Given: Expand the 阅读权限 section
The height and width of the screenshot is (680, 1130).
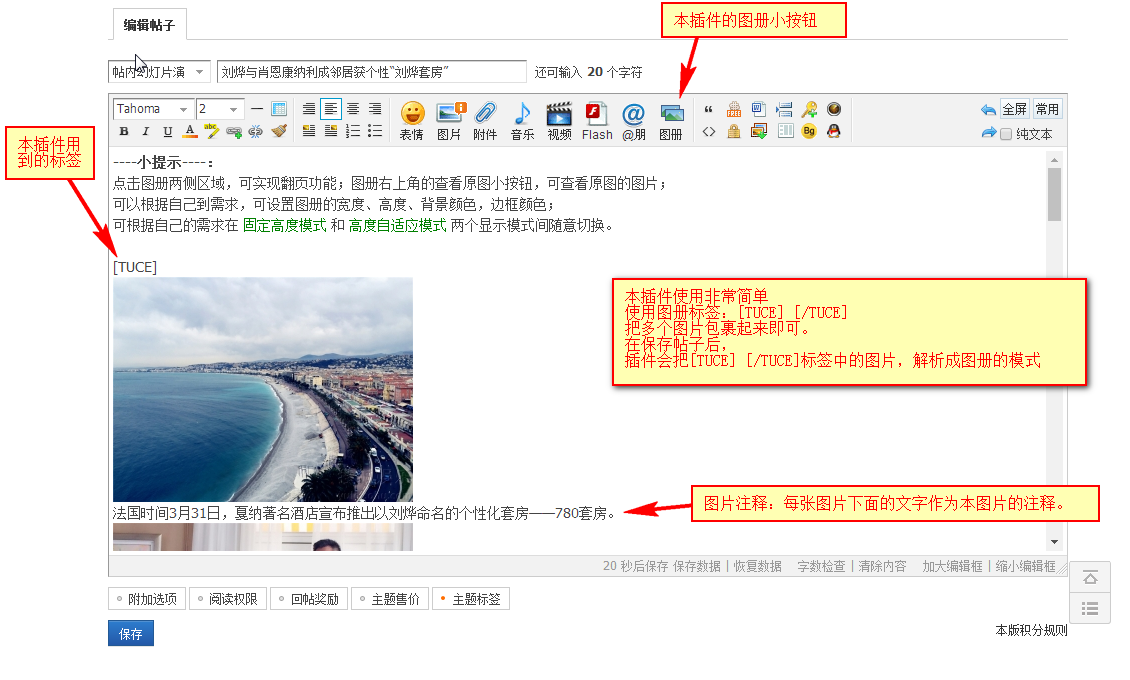Looking at the screenshot, I should coord(228,599).
